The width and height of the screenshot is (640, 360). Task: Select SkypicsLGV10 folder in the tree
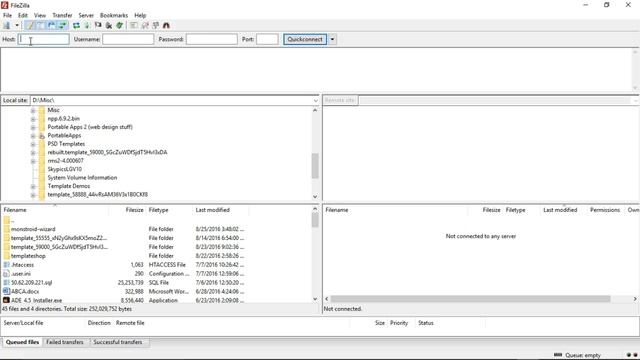coord(64,169)
